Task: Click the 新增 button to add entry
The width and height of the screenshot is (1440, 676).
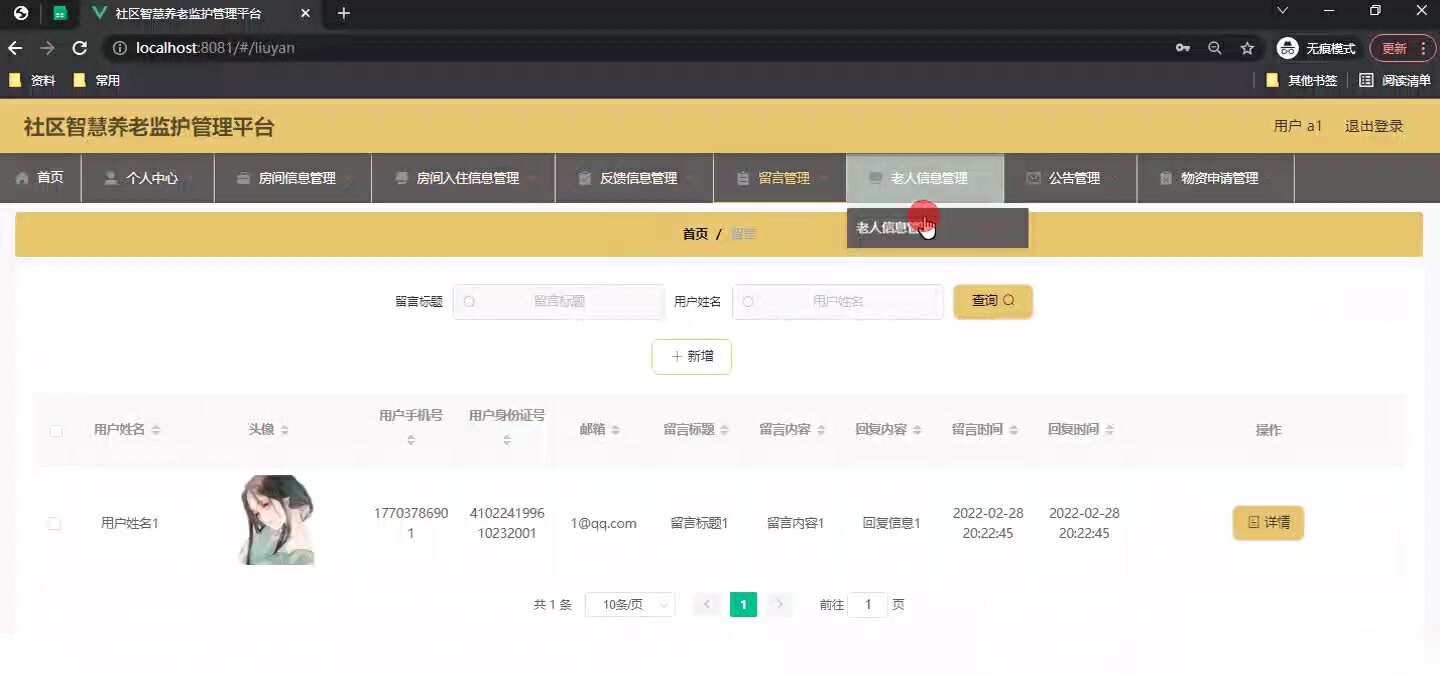Action: (691, 355)
